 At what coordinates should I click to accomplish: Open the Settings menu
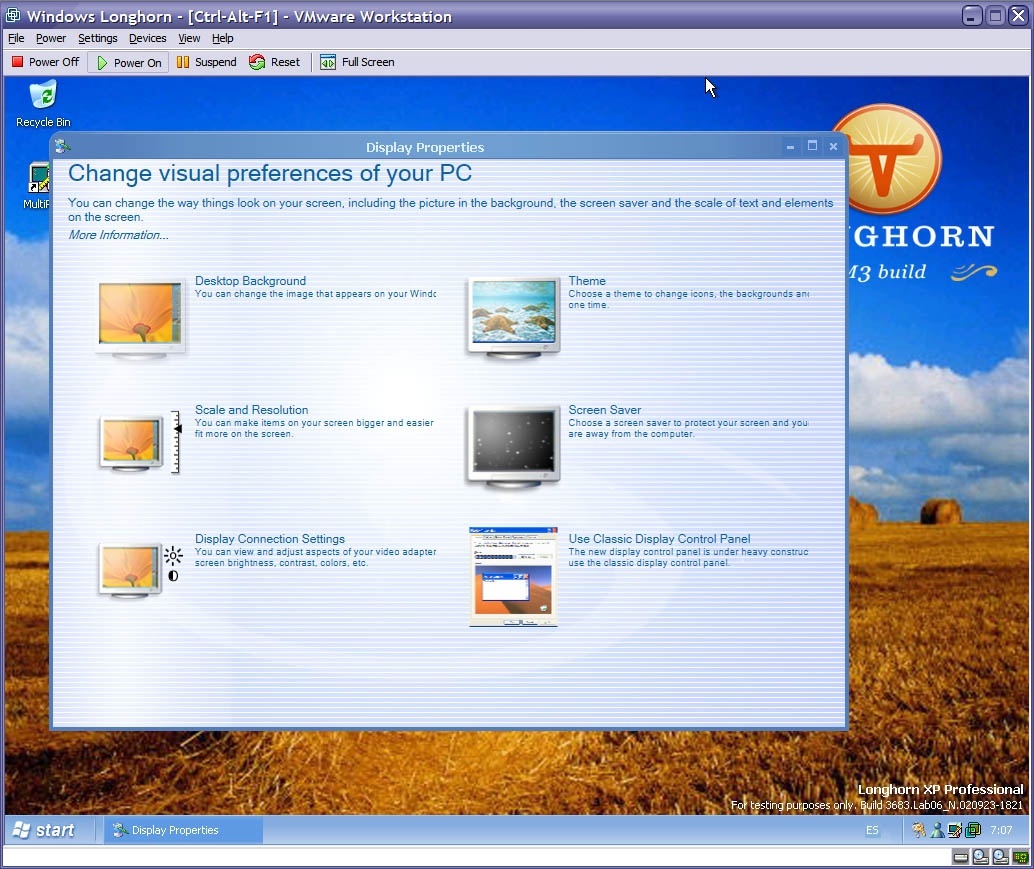(x=97, y=38)
